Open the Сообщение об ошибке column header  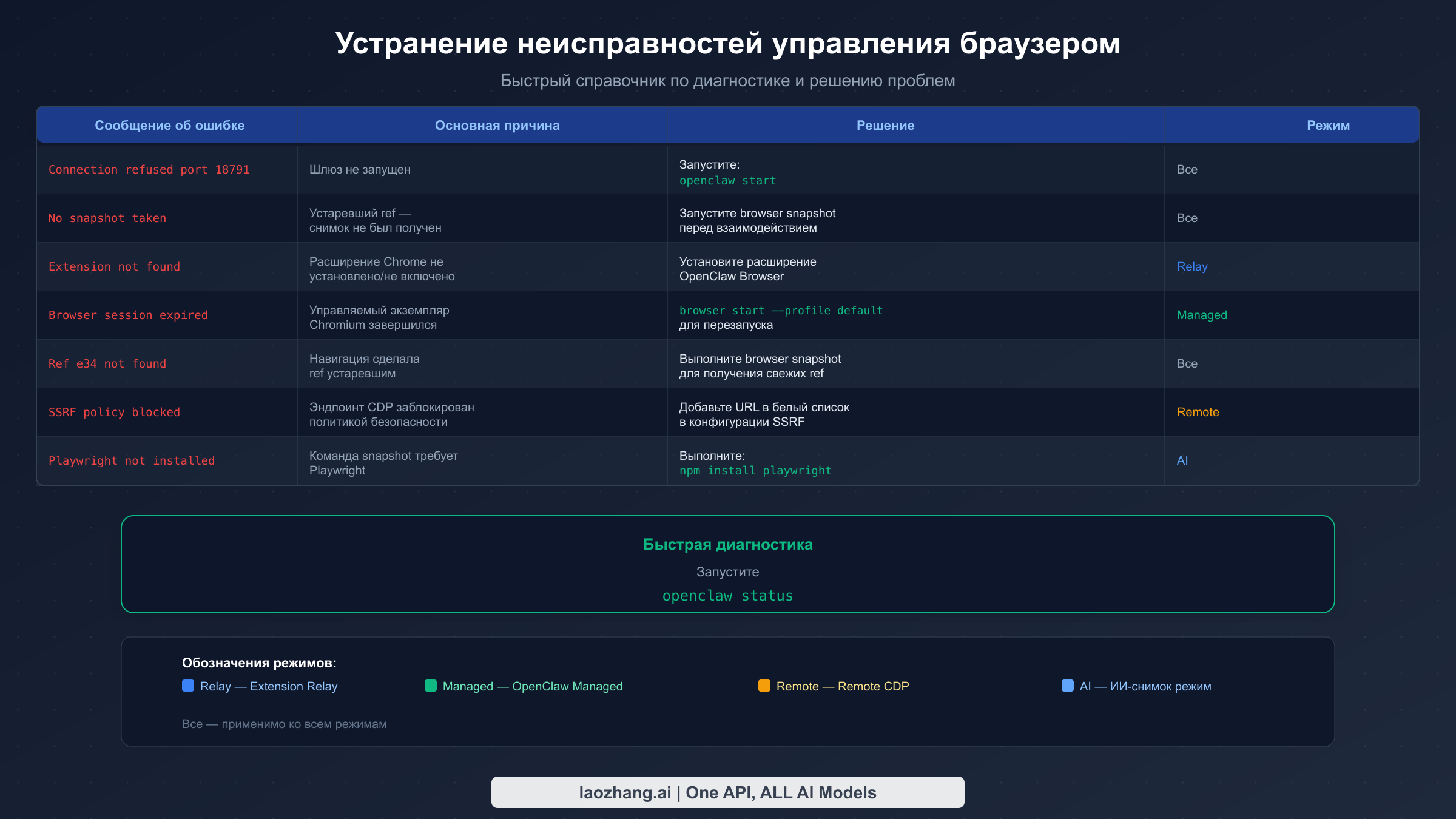click(170, 125)
